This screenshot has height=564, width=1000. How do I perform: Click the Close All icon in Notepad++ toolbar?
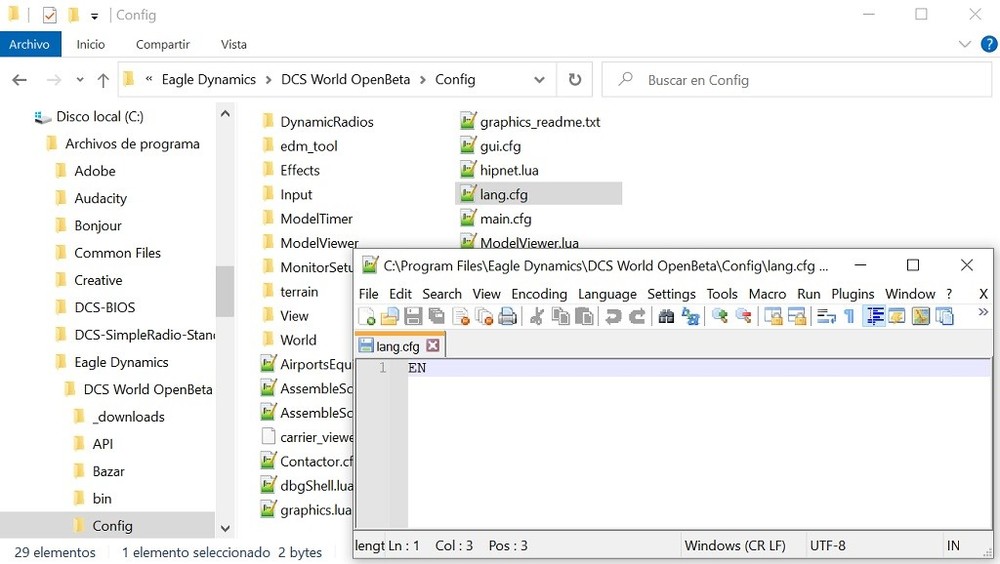484,316
